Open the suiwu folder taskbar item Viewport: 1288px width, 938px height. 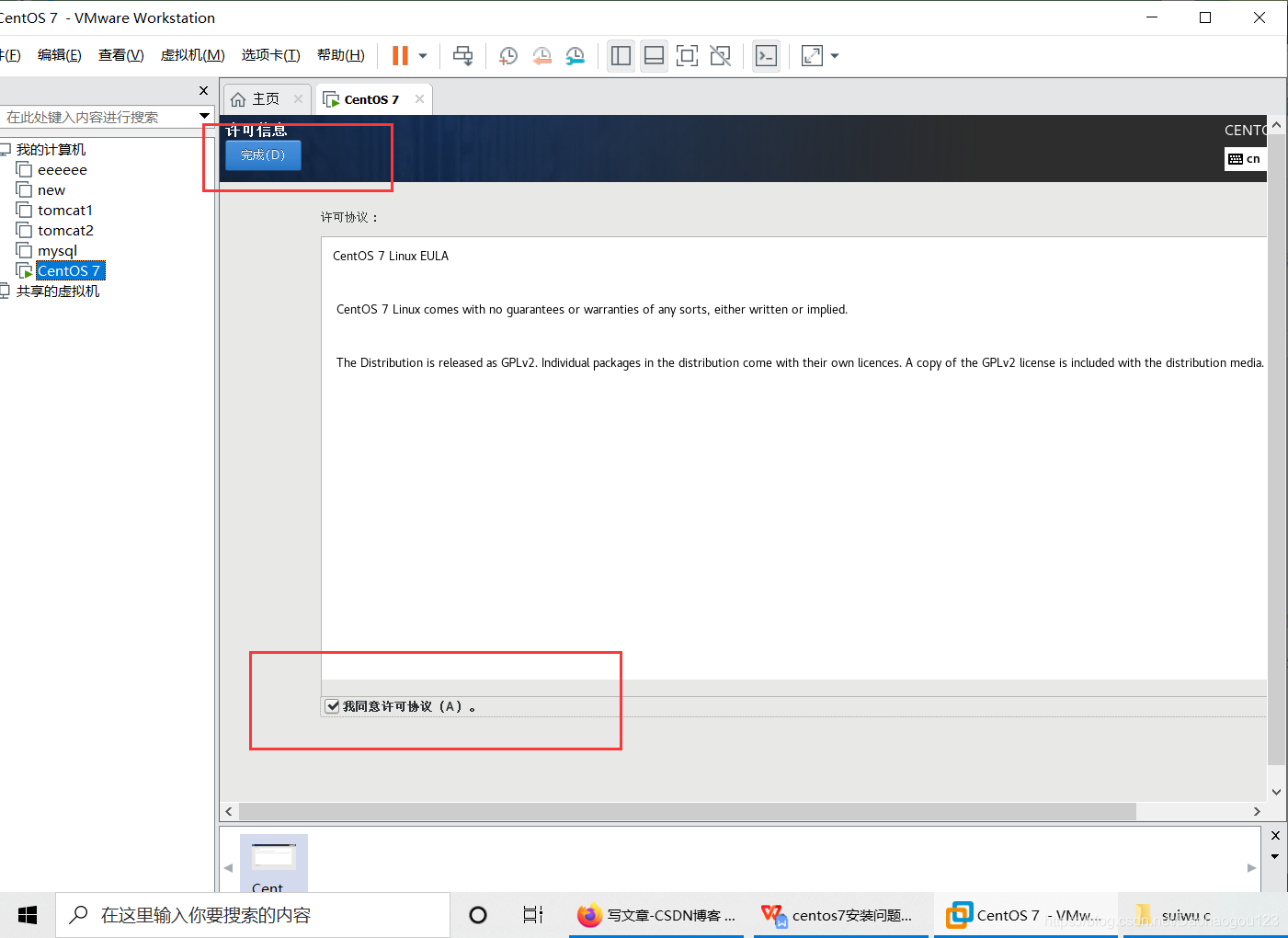1203,915
